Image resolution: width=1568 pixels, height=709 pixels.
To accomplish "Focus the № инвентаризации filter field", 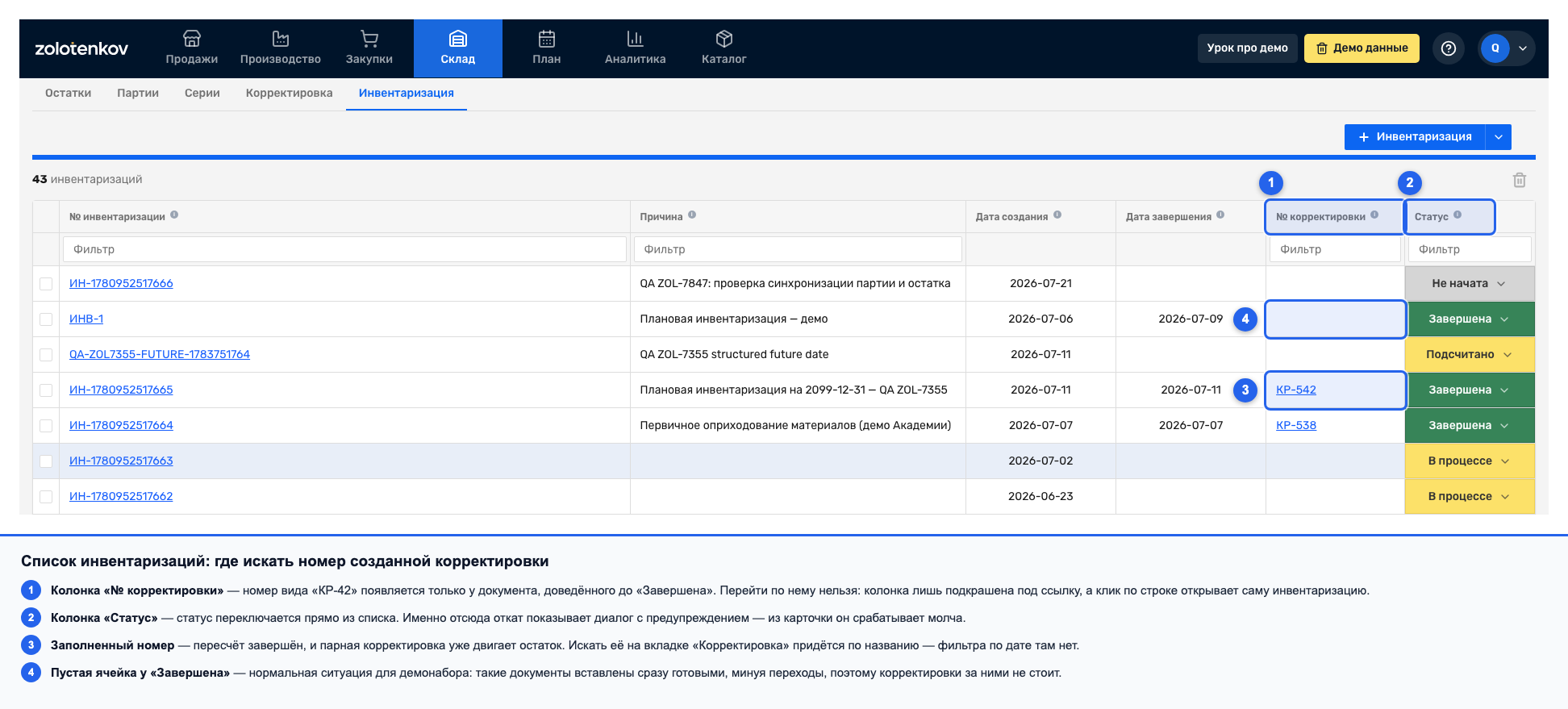I will tap(344, 249).
